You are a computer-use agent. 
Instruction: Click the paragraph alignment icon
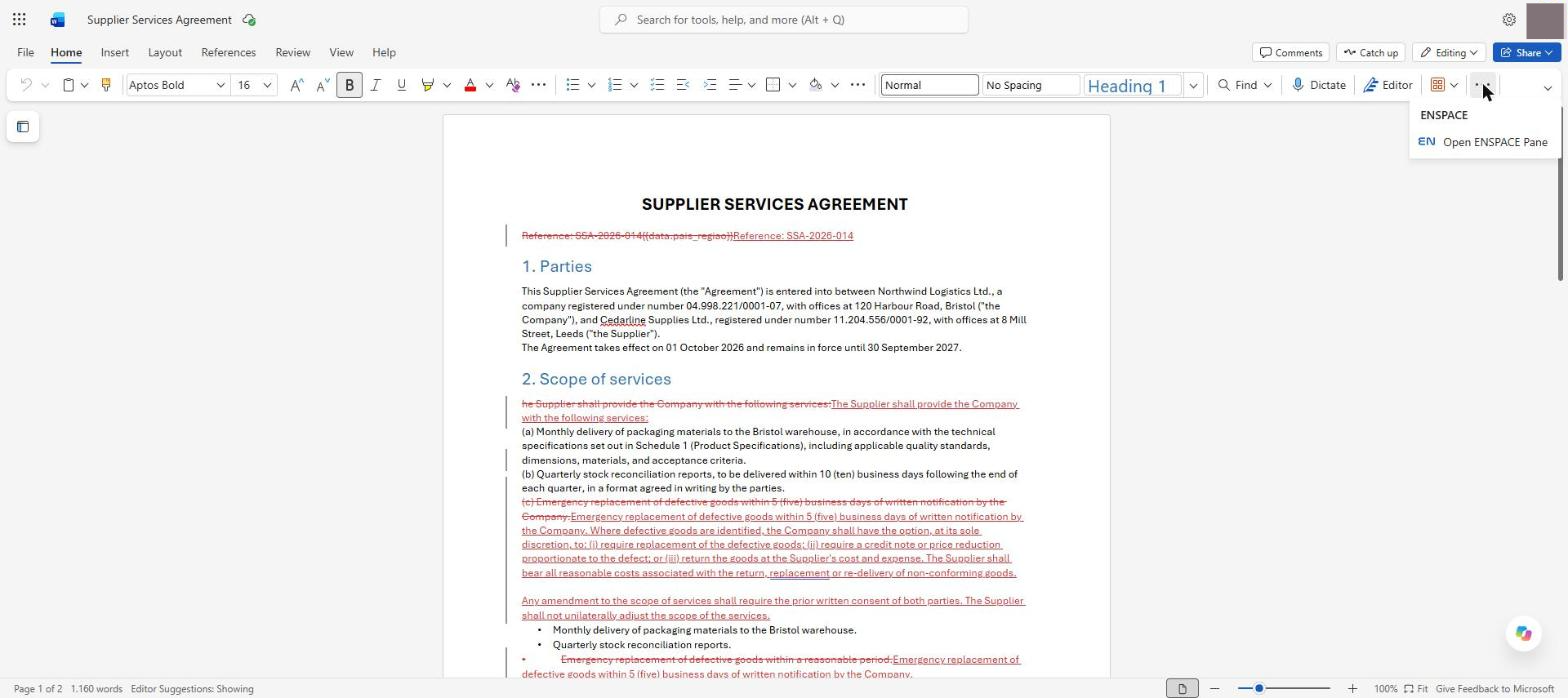(735, 85)
